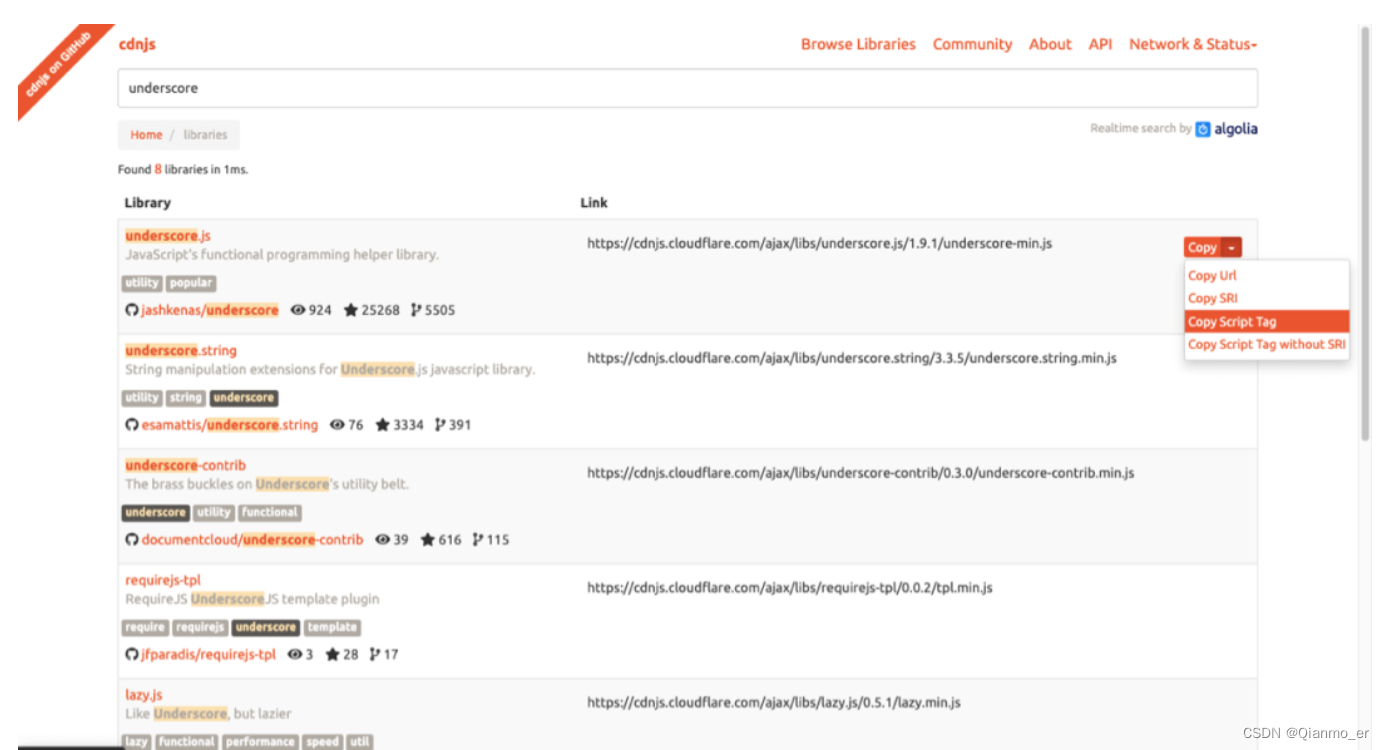Click the underscore-min.js CDN URL
Image resolution: width=1384 pixels, height=750 pixels.
819,243
